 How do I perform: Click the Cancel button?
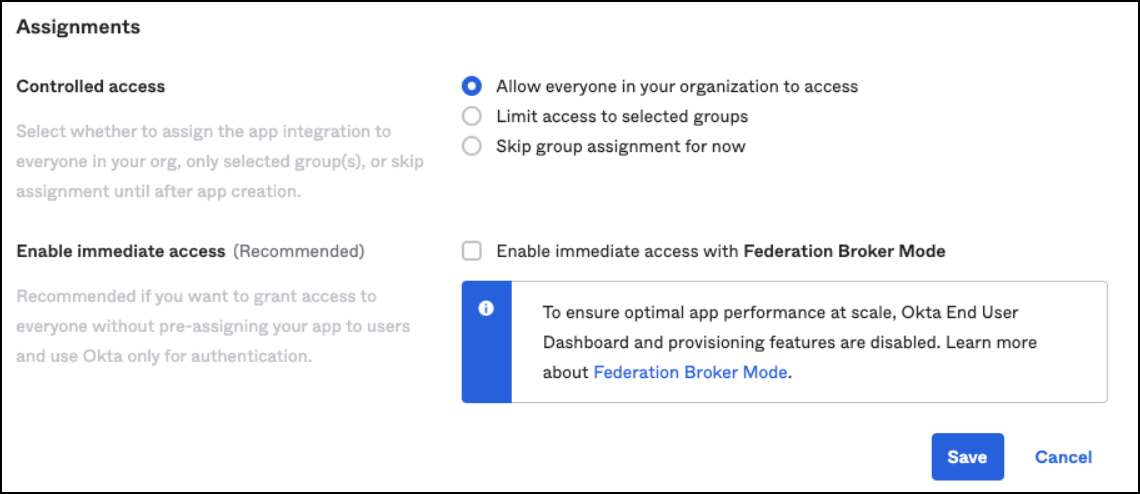coord(1063,457)
